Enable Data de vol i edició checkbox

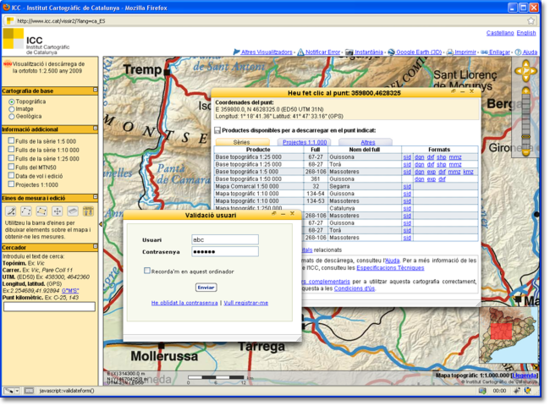pos(11,175)
